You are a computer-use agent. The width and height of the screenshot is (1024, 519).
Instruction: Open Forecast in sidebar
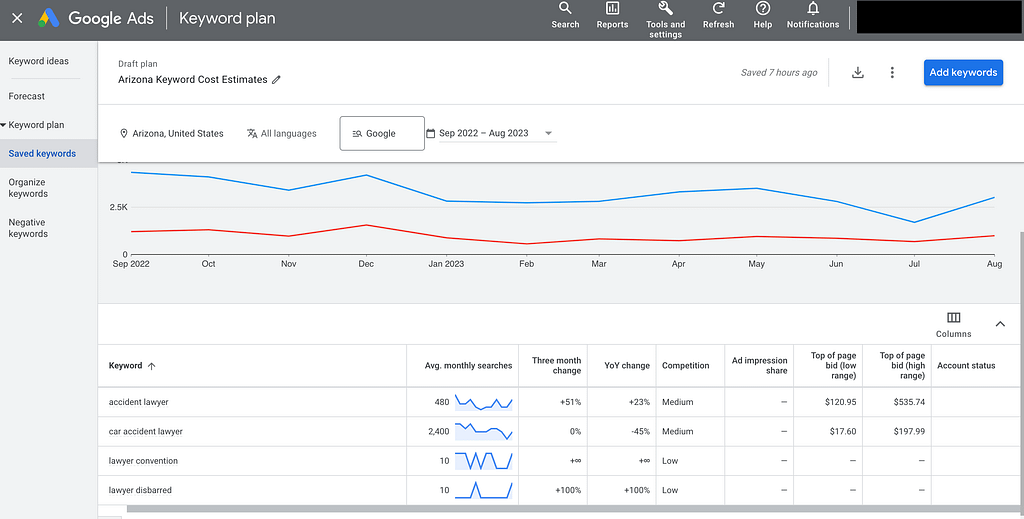click(x=27, y=96)
